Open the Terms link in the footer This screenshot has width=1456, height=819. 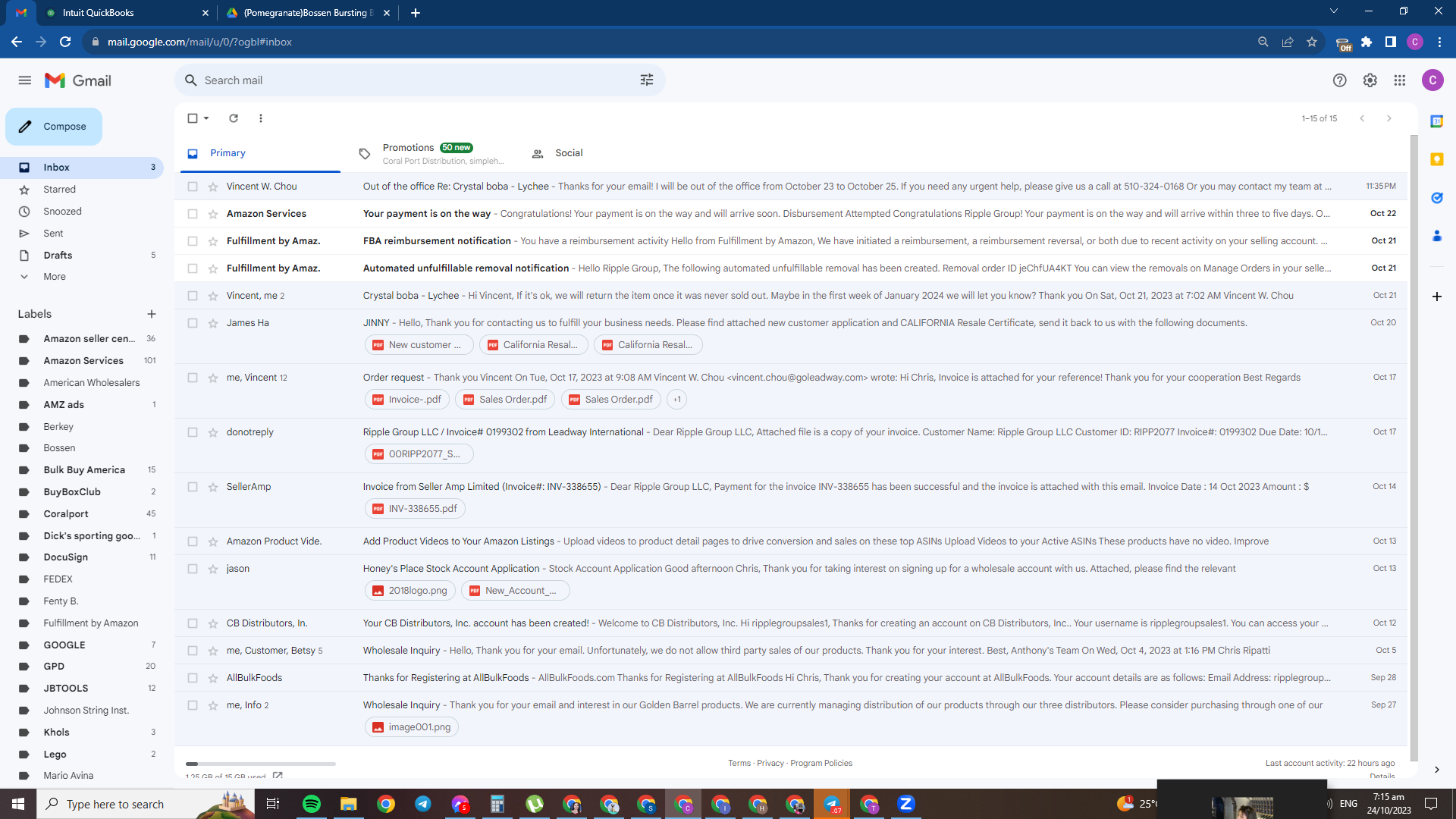click(739, 764)
